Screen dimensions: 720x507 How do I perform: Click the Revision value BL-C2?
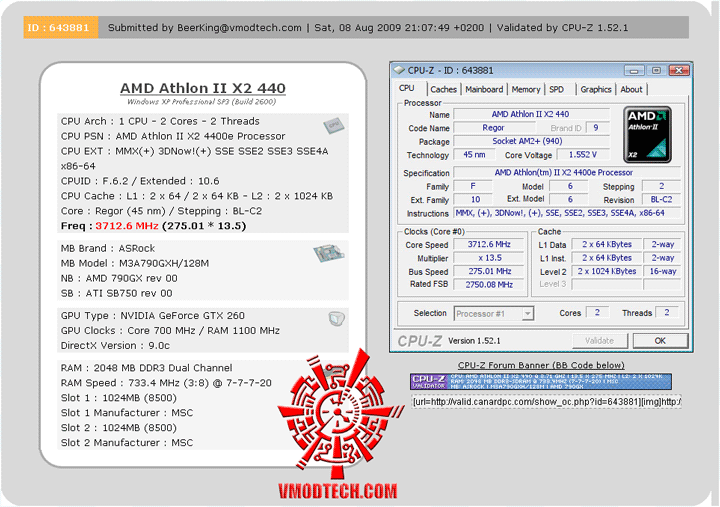[661, 200]
